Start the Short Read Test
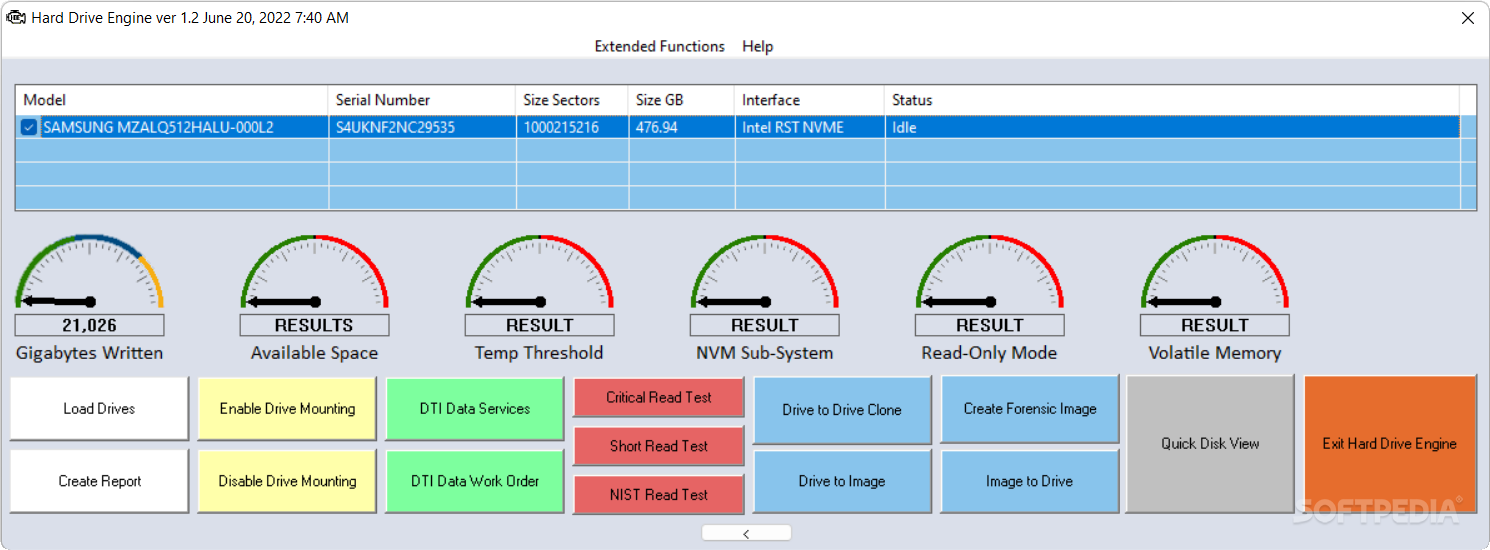1490x550 pixels. [659, 446]
